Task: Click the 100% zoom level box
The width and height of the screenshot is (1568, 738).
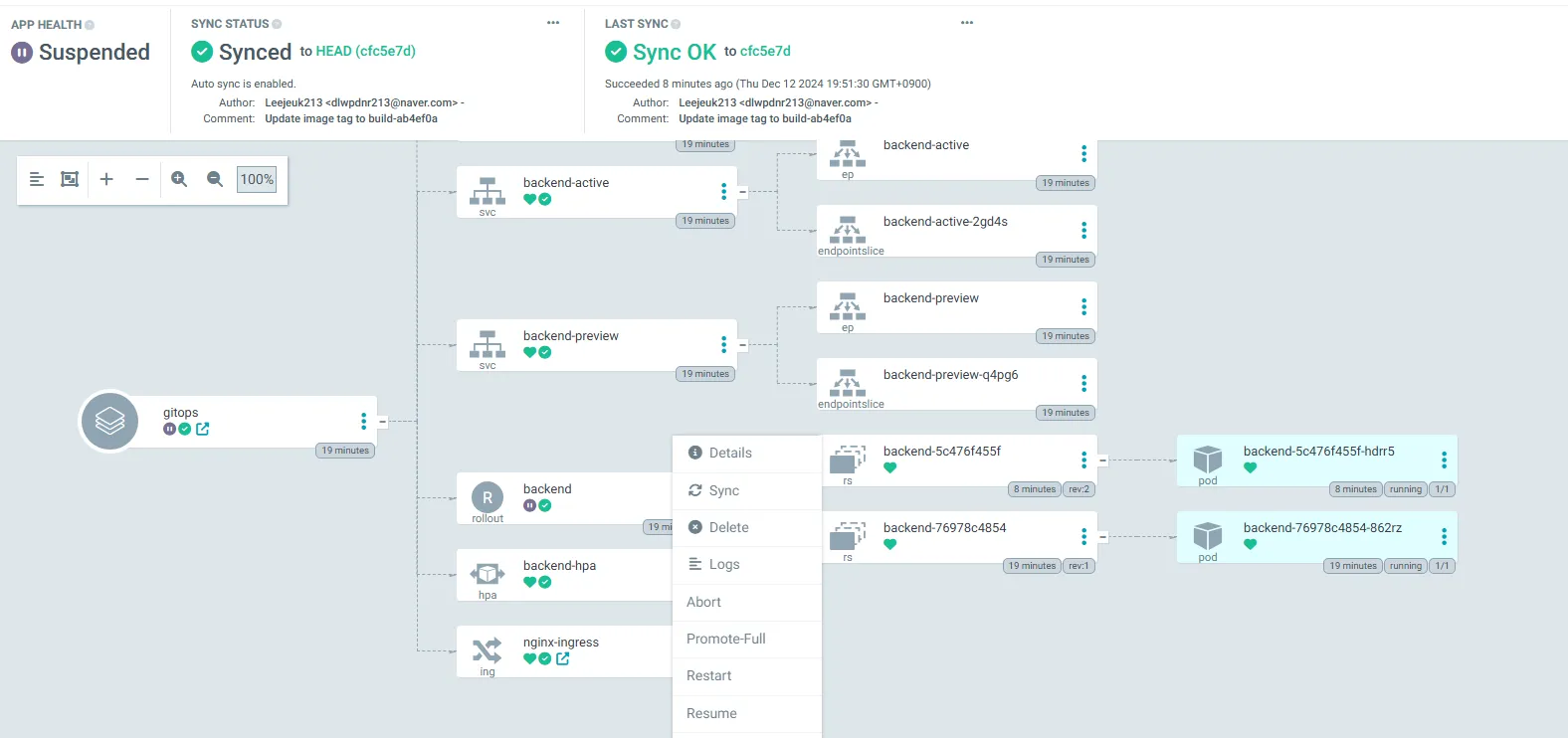Action: click(x=257, y=179)
